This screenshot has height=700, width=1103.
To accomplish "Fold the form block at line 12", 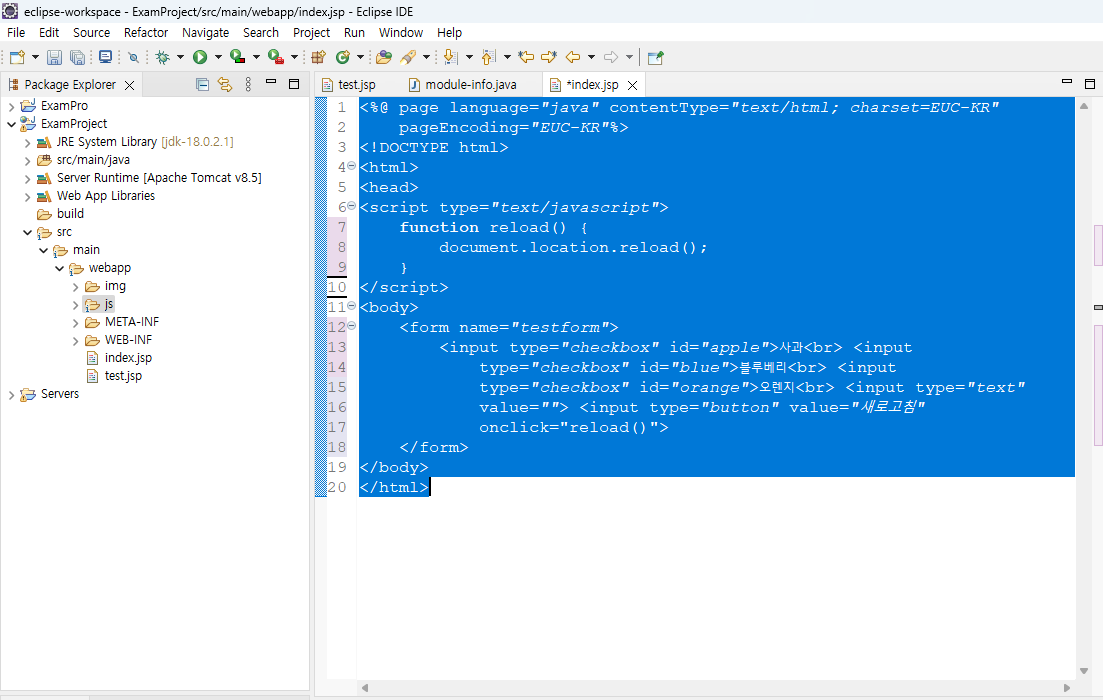I will pos(352,326).
